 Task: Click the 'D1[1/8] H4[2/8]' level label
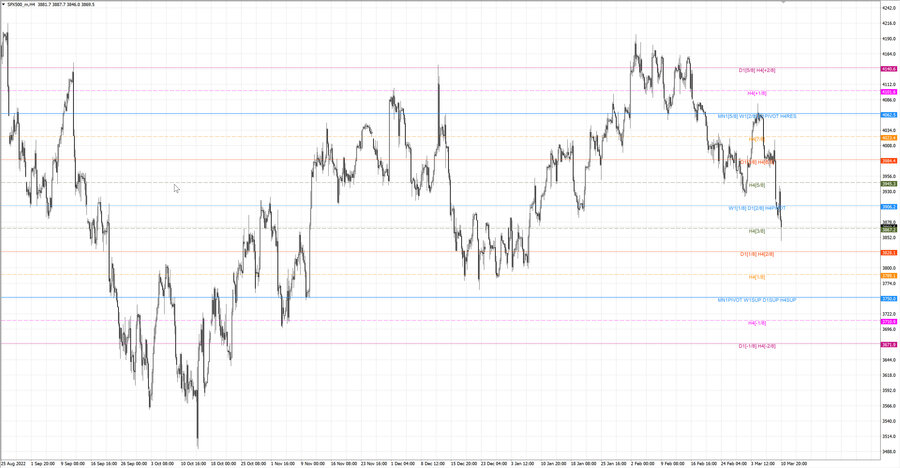coord(757,254)
